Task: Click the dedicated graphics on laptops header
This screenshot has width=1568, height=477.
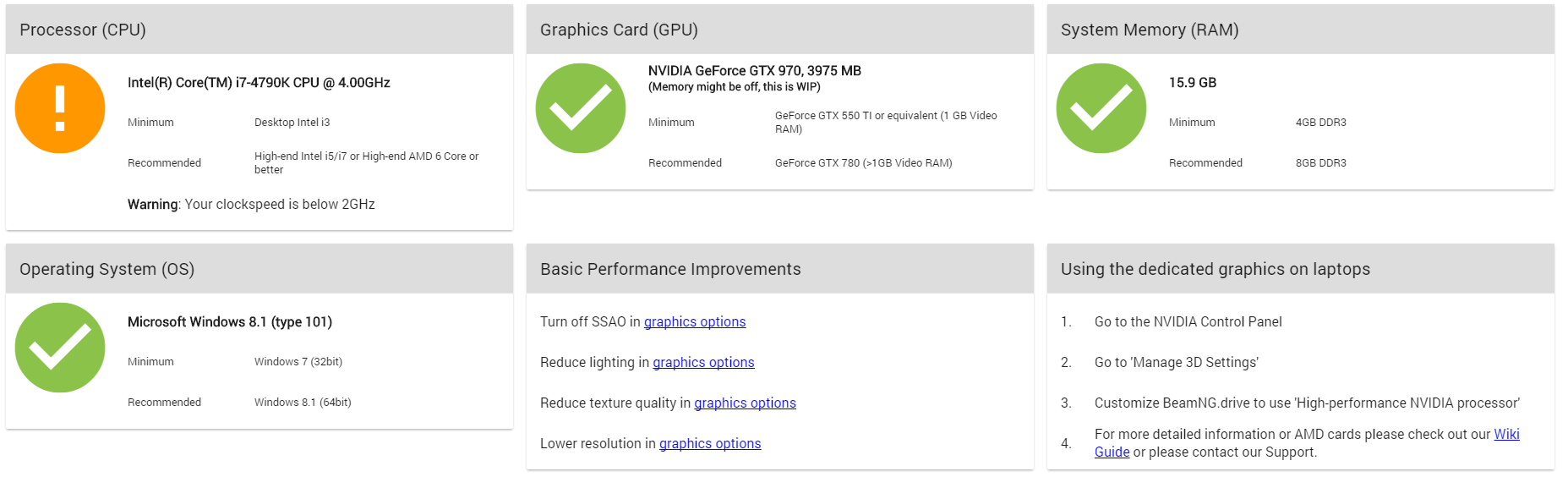Action: 1301,269
